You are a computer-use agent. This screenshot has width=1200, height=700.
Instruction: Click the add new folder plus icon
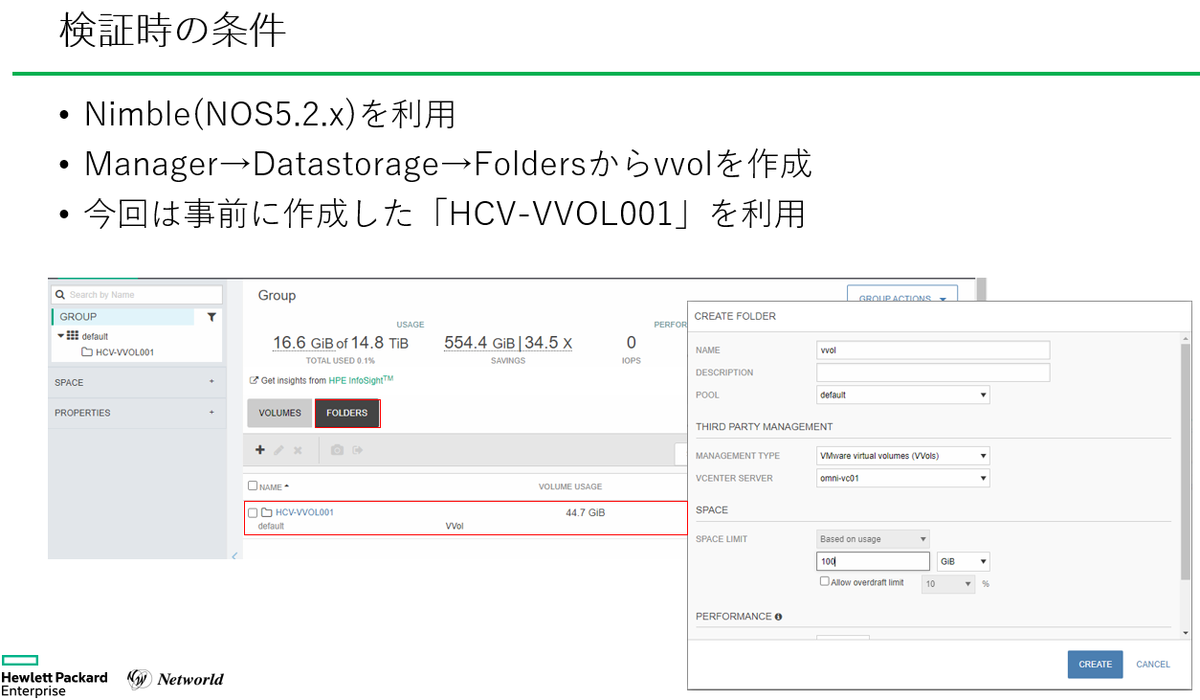click(x=261, y=449)
